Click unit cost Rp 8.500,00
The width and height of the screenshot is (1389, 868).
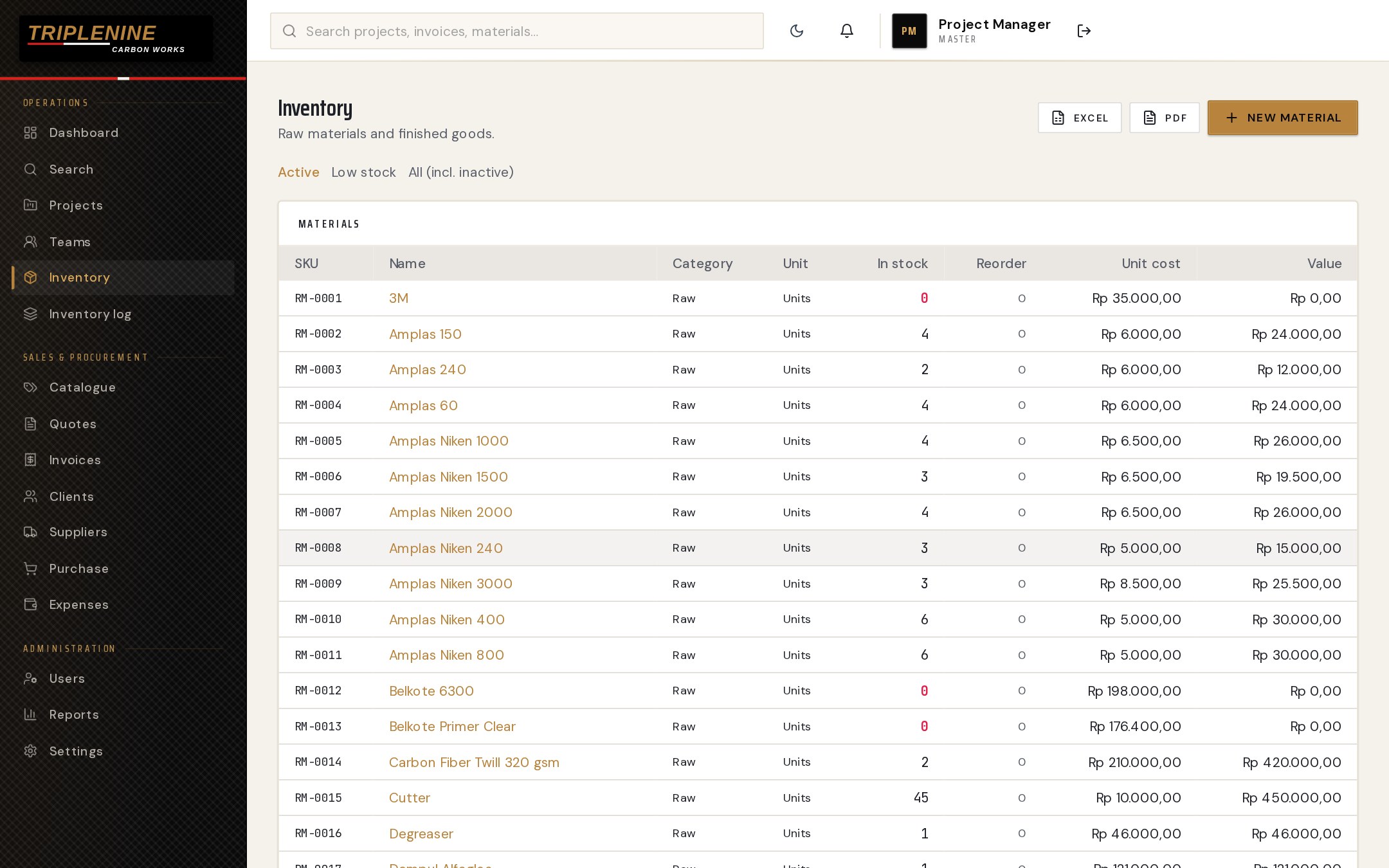click(x=1141, y=584)
